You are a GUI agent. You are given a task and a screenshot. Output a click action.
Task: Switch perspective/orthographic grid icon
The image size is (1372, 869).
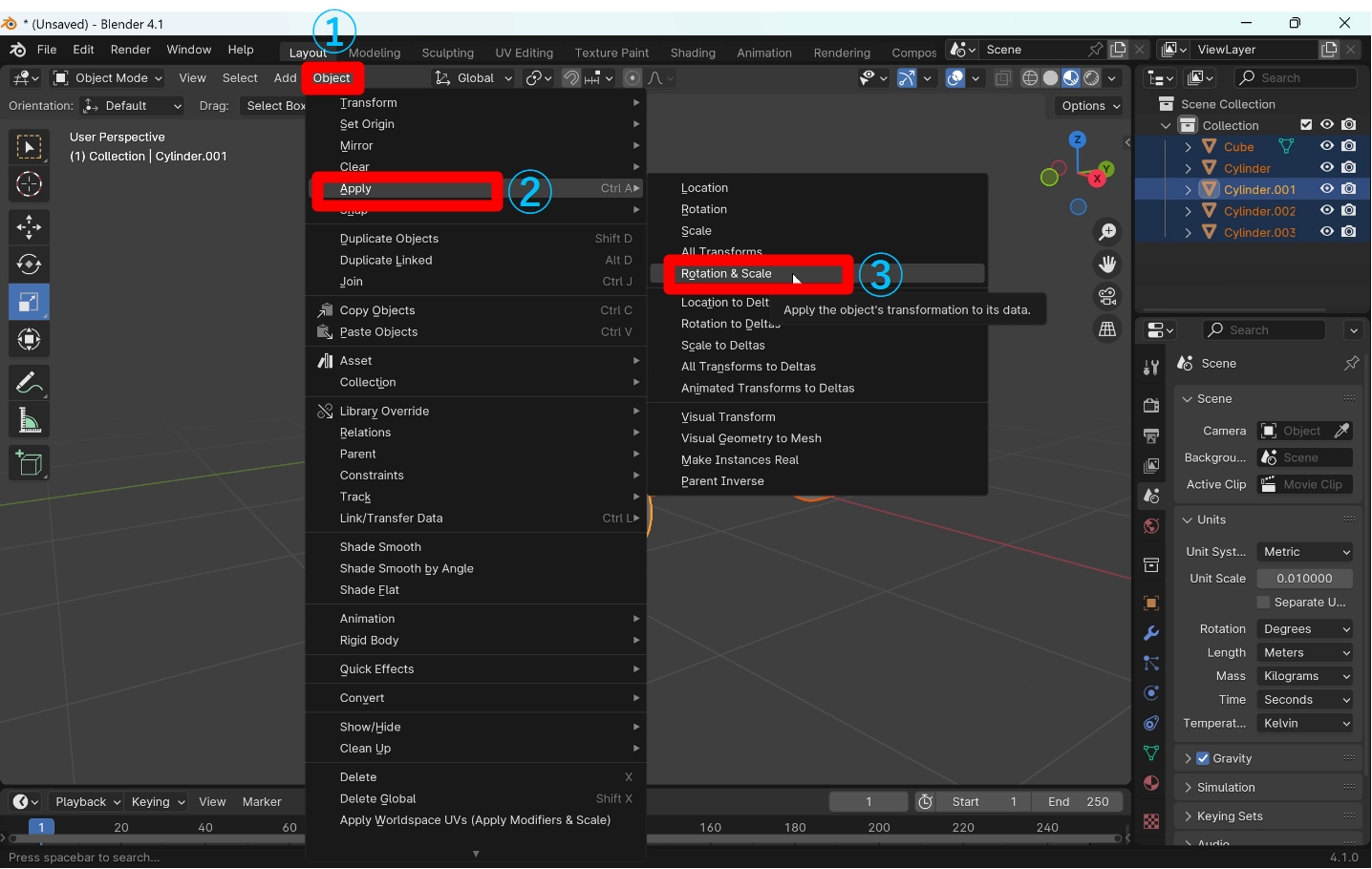(x=1107, y=329)
